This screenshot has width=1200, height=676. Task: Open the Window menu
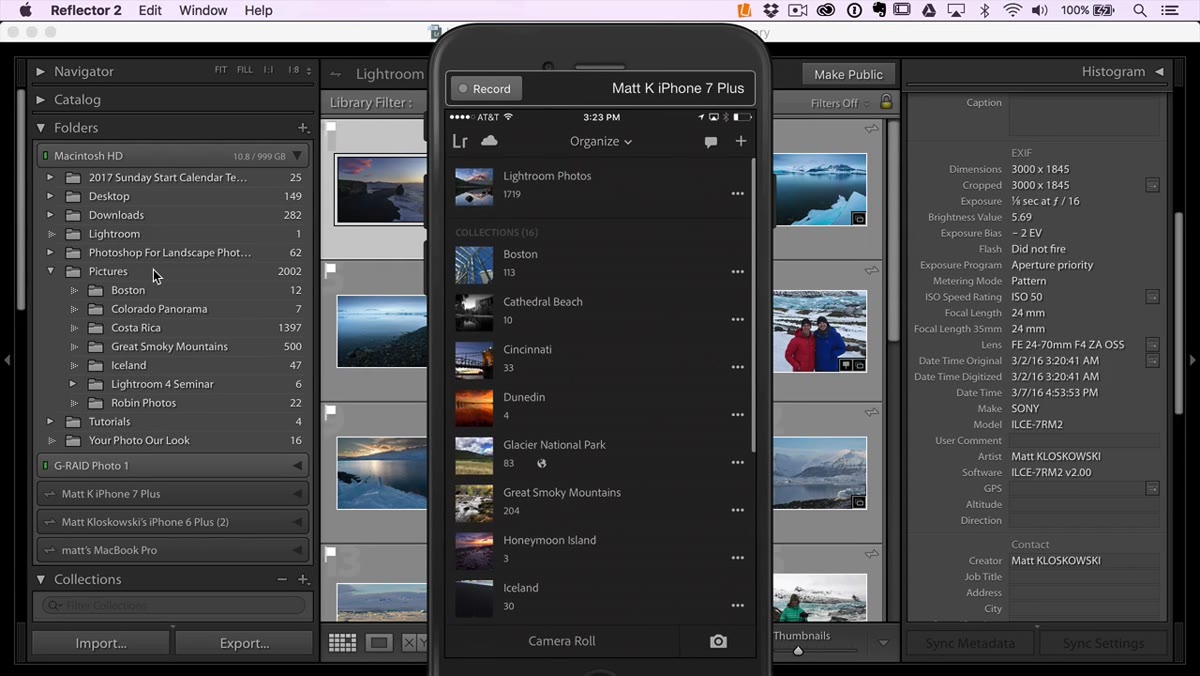point(203,10)
